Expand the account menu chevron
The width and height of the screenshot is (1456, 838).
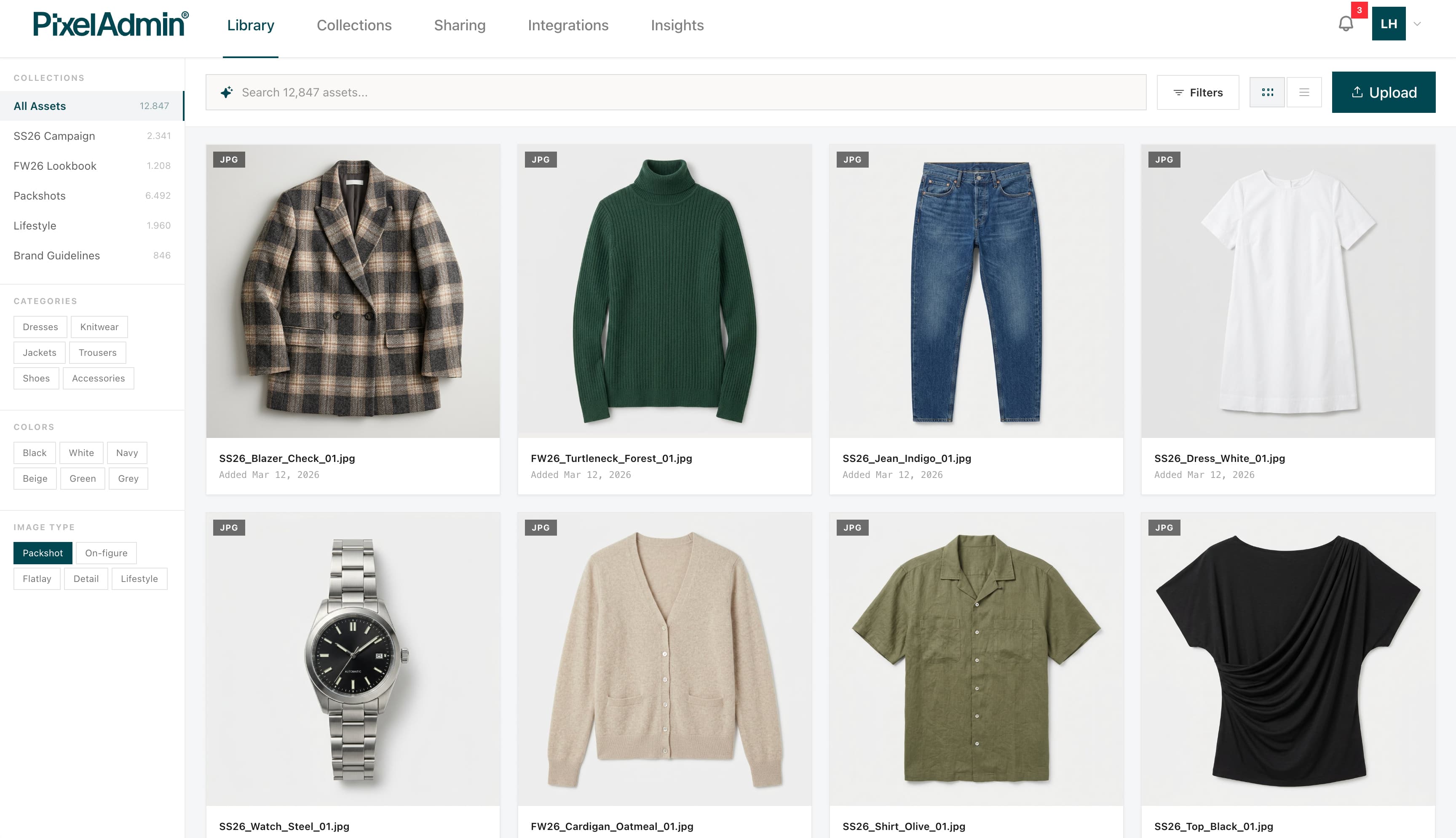click(x=1417, y=24)
